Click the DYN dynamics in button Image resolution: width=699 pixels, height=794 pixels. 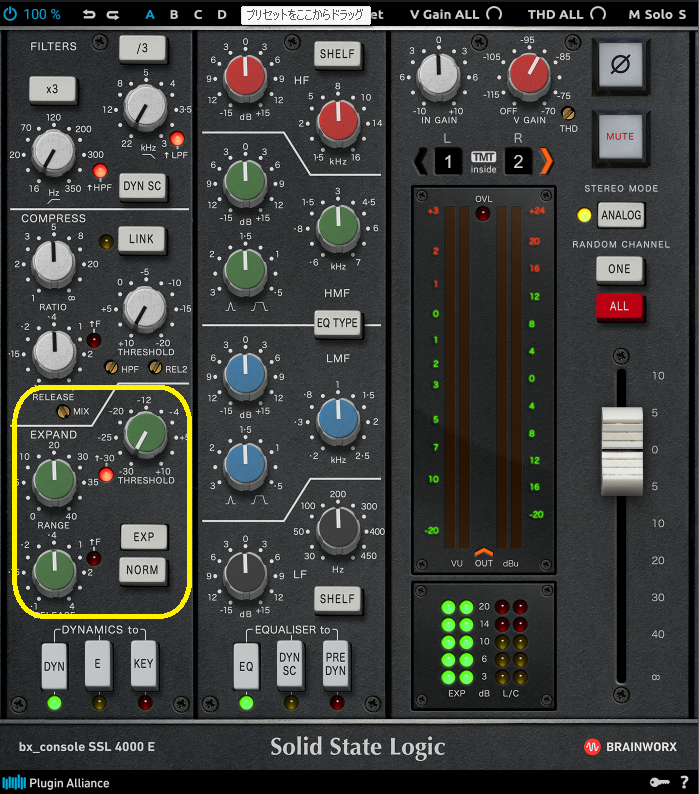pyautogui.click(x=54, y=665)
